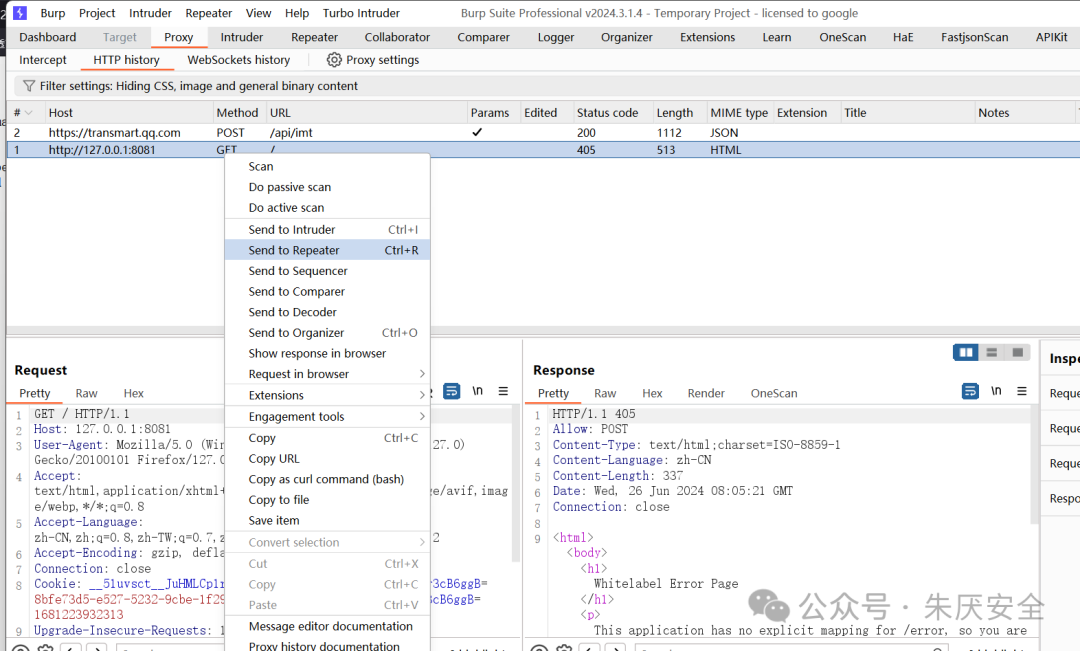
Task: Sort history by the Status code column
Action: pyautogui.click(x=613, y=113)
